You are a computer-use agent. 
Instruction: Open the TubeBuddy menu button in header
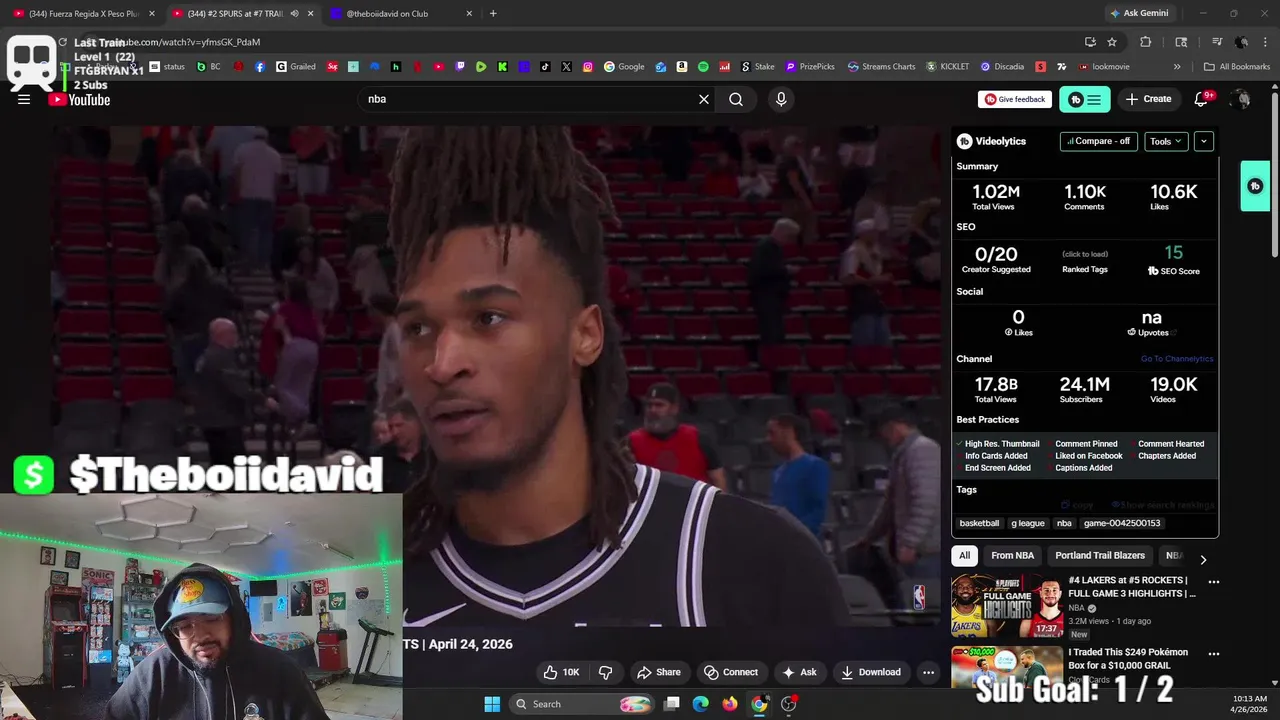pos(1085,99)
